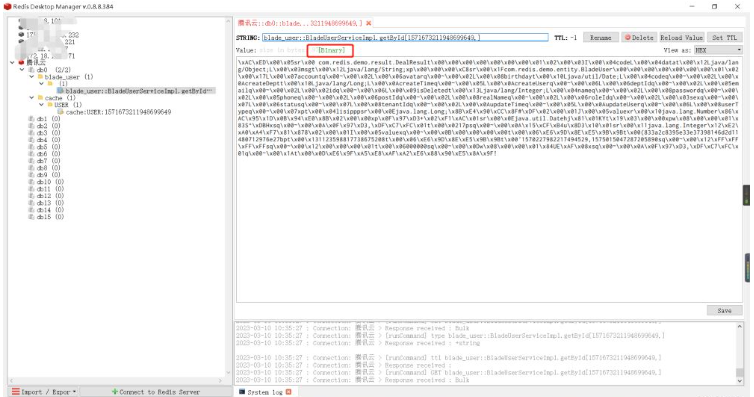Click the db0 database icon

(31, 70)
